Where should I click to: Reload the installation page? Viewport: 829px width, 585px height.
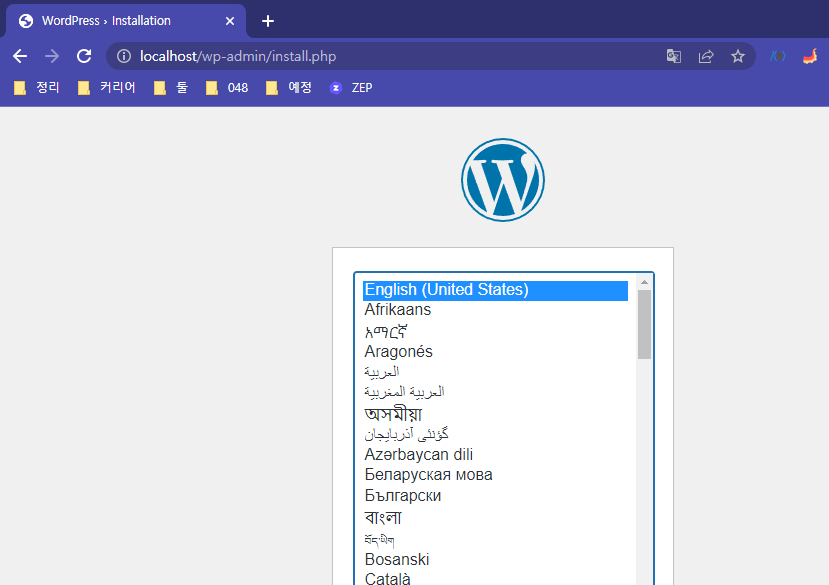(84, 56)
